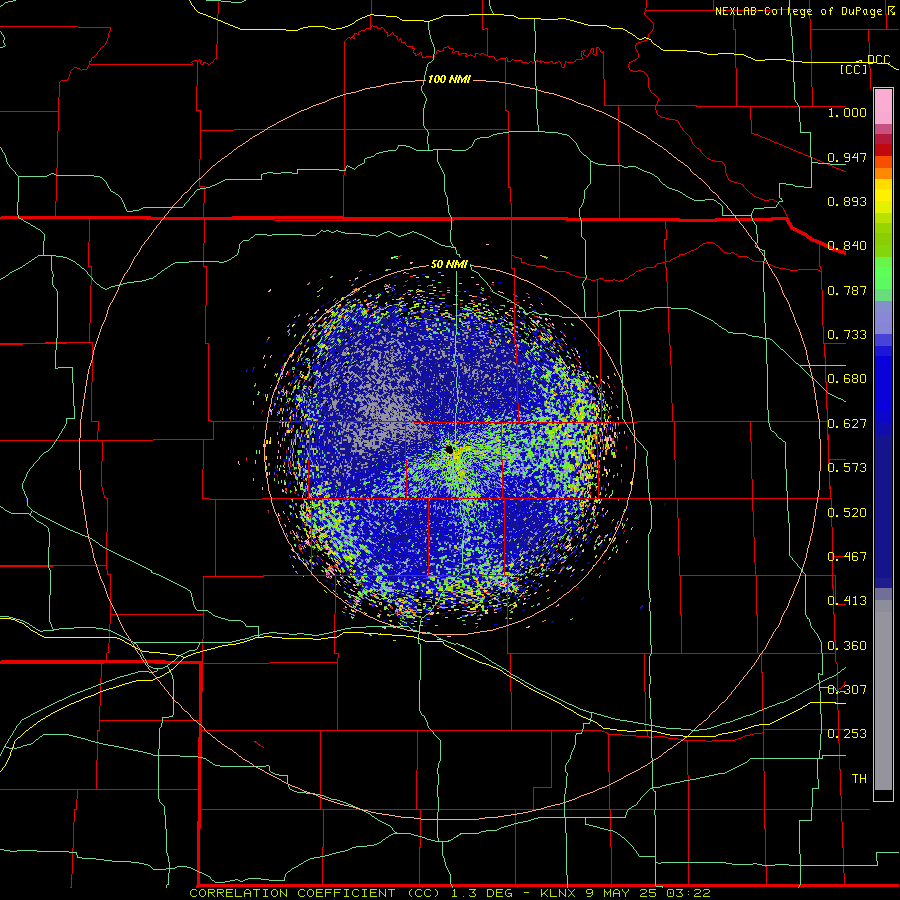The width and height of the screenshot is (900, 900).
Task: Click the 0.467 value on the color scale
Action: 847,557
